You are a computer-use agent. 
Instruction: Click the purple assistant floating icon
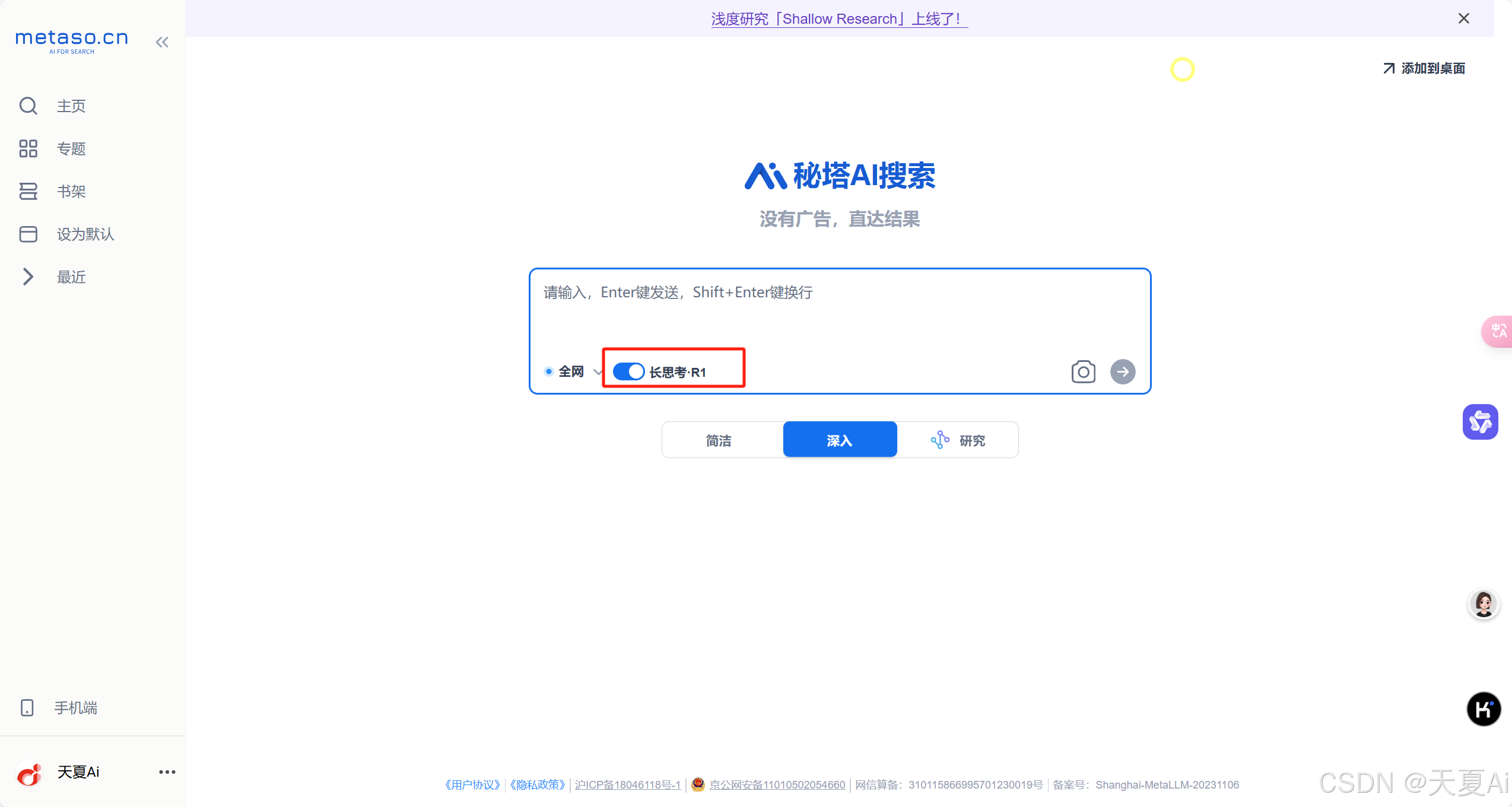[x=1481, y=422]
